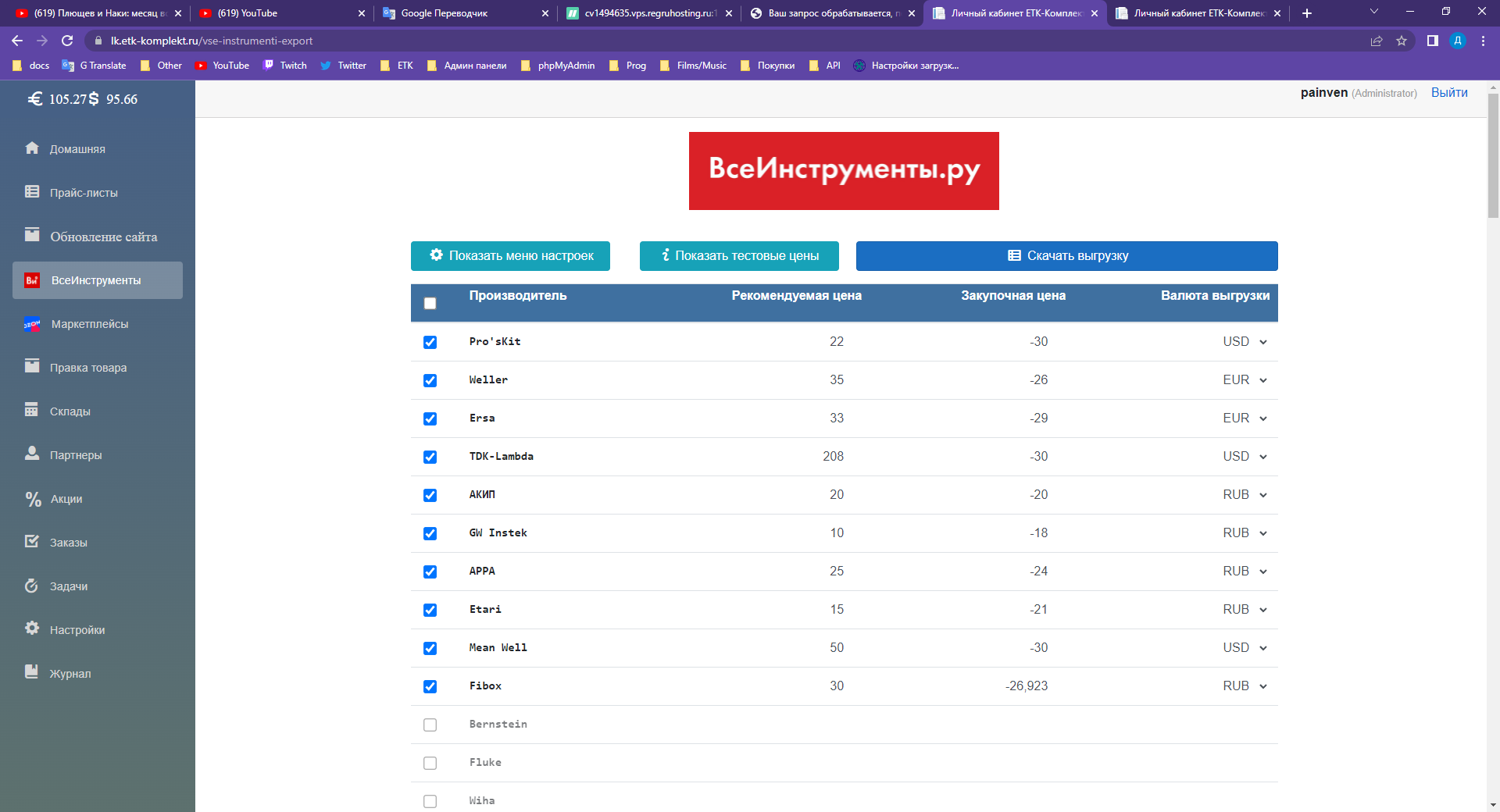Open Маркетплейсы sidebar icon
Viewport: 1500px width, 812px height.
coord(32,324)
